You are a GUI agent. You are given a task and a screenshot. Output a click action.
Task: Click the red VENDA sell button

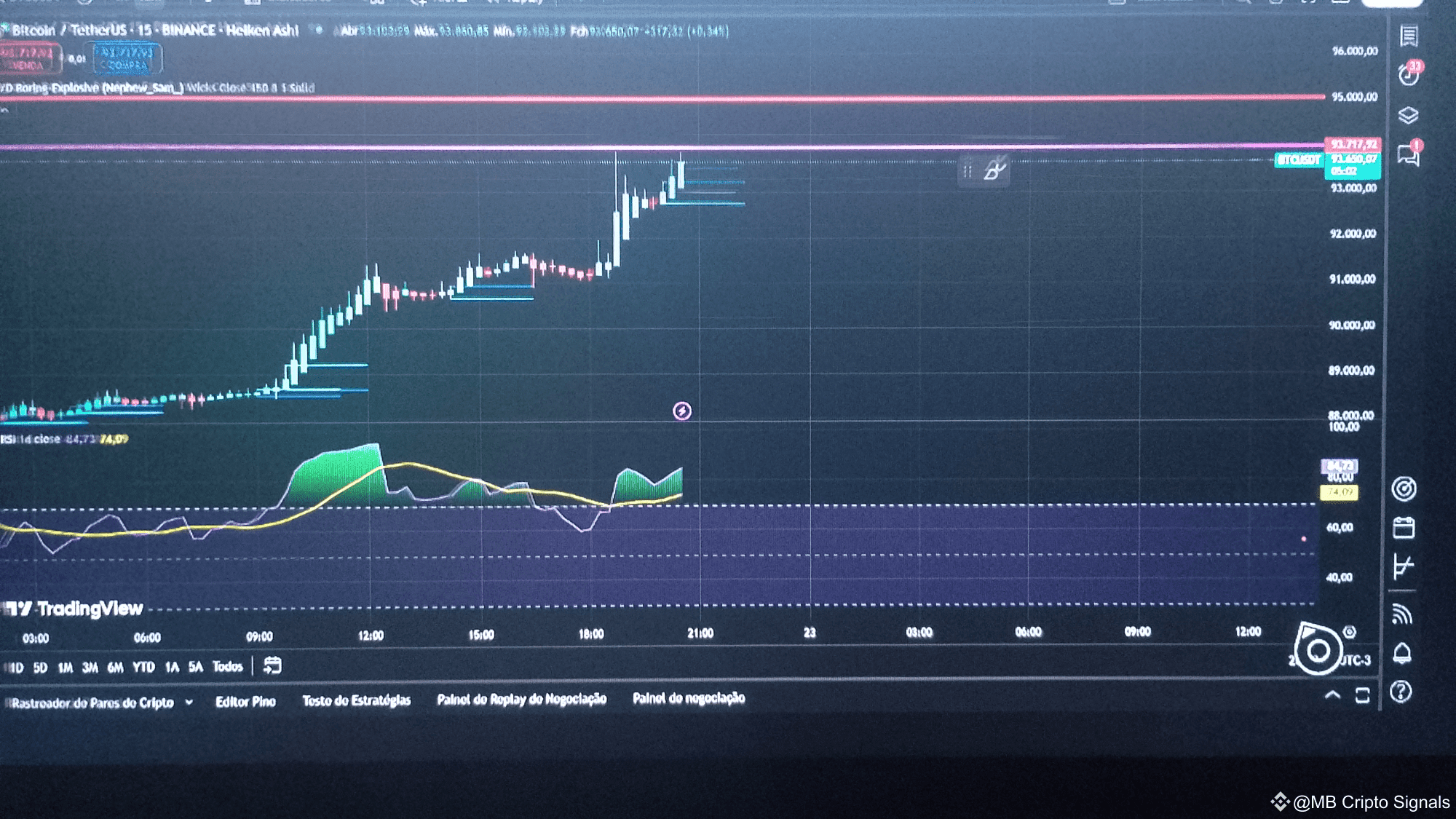tap(31, 57)
